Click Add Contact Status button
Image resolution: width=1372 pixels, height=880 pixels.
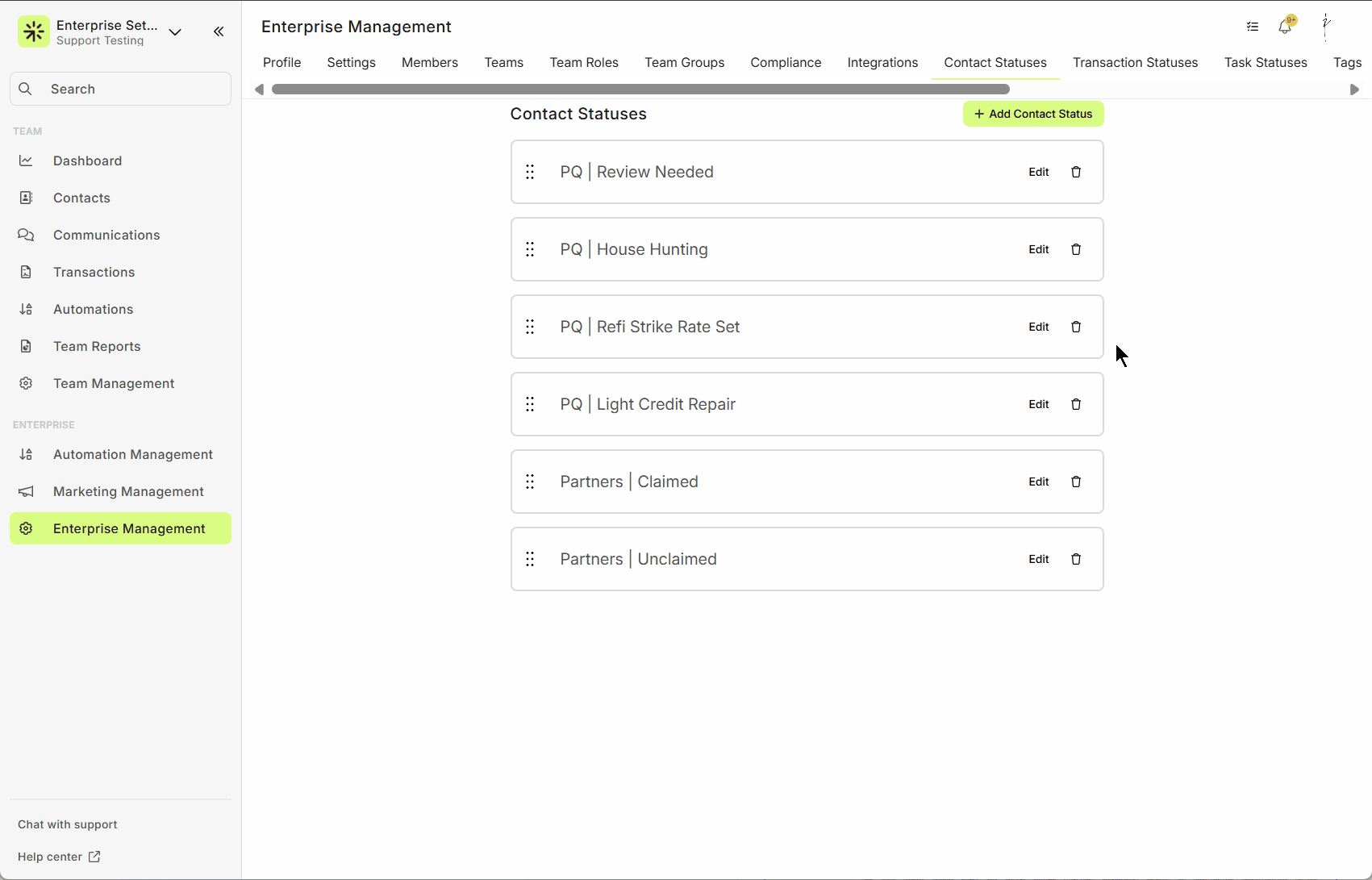pyautogui.click(x=1032, y=114)
